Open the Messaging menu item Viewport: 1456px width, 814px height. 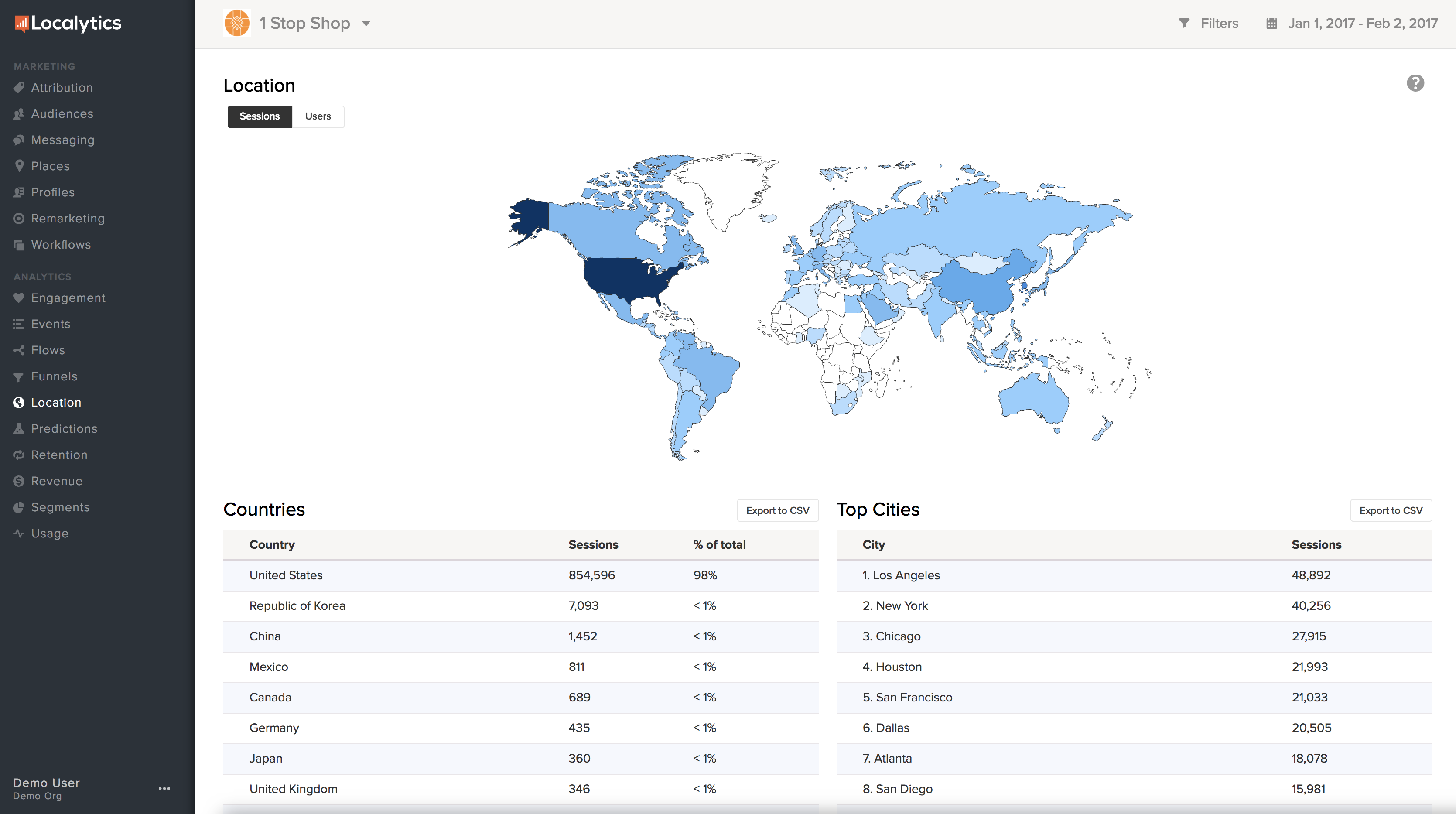62,140
